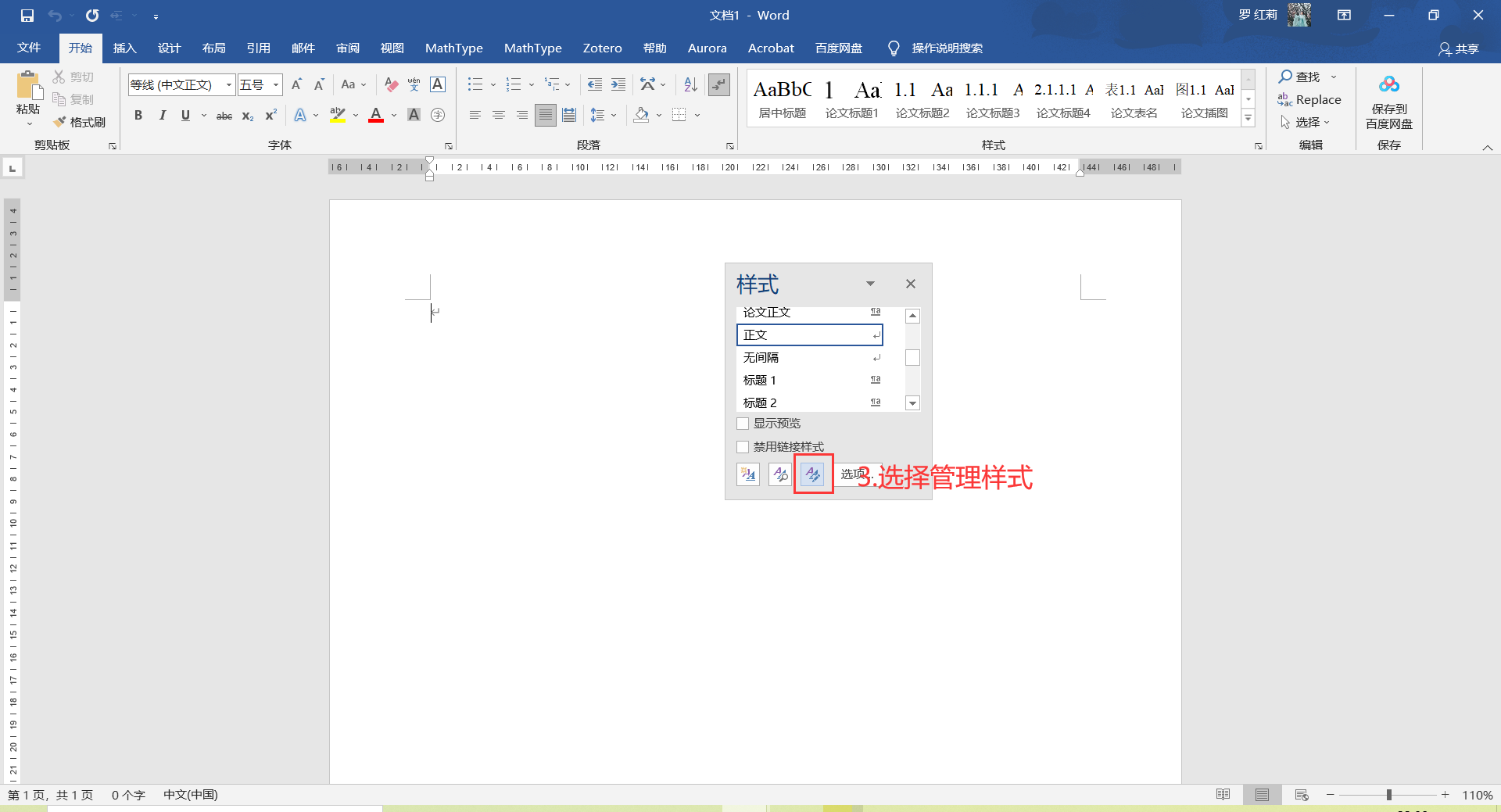
Task: Open the Style Inspector icon
Action: tap(779, 474)
